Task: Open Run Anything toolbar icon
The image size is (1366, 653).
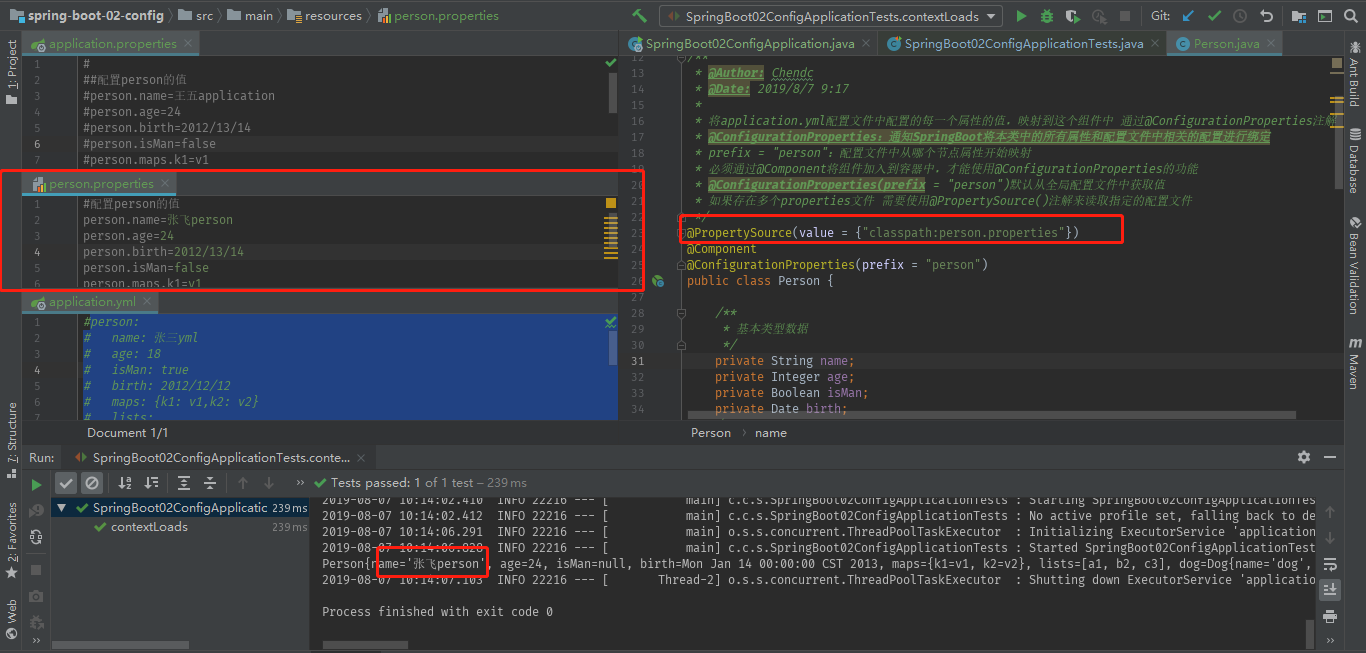Action: pos(1325,16)
